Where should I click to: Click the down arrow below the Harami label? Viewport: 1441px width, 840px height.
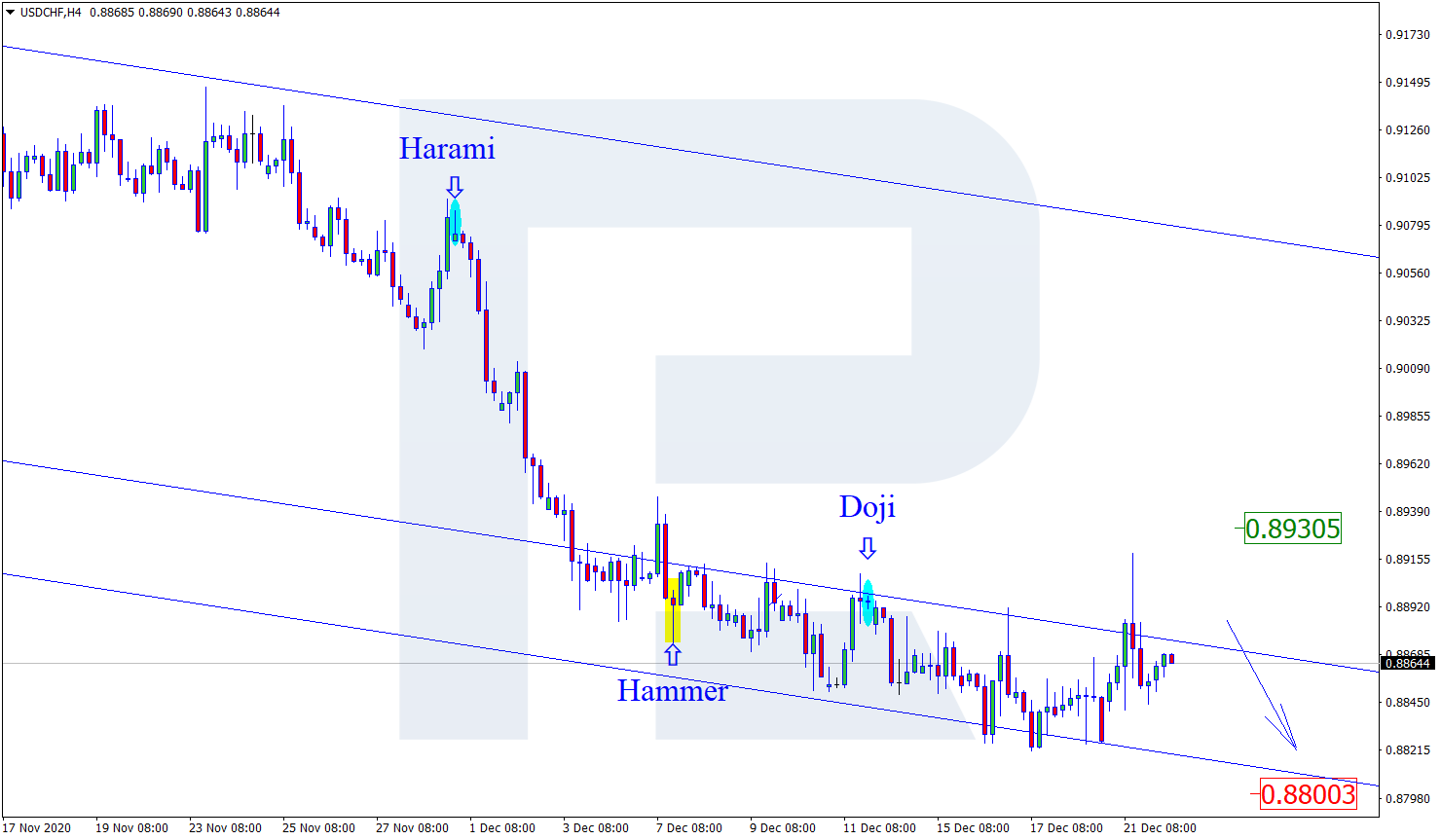454,187
